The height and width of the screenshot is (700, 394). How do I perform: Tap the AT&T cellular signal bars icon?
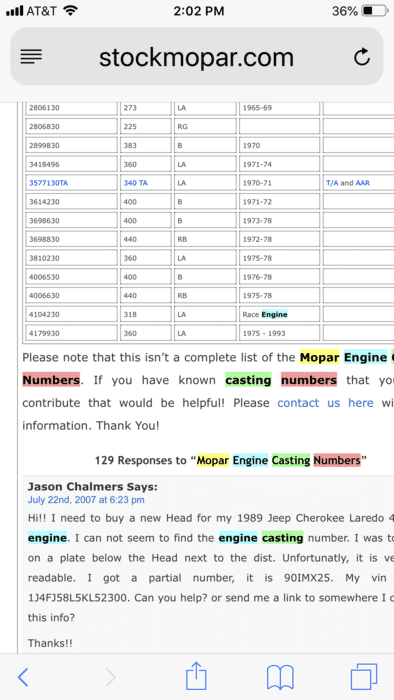coord(14,11)
